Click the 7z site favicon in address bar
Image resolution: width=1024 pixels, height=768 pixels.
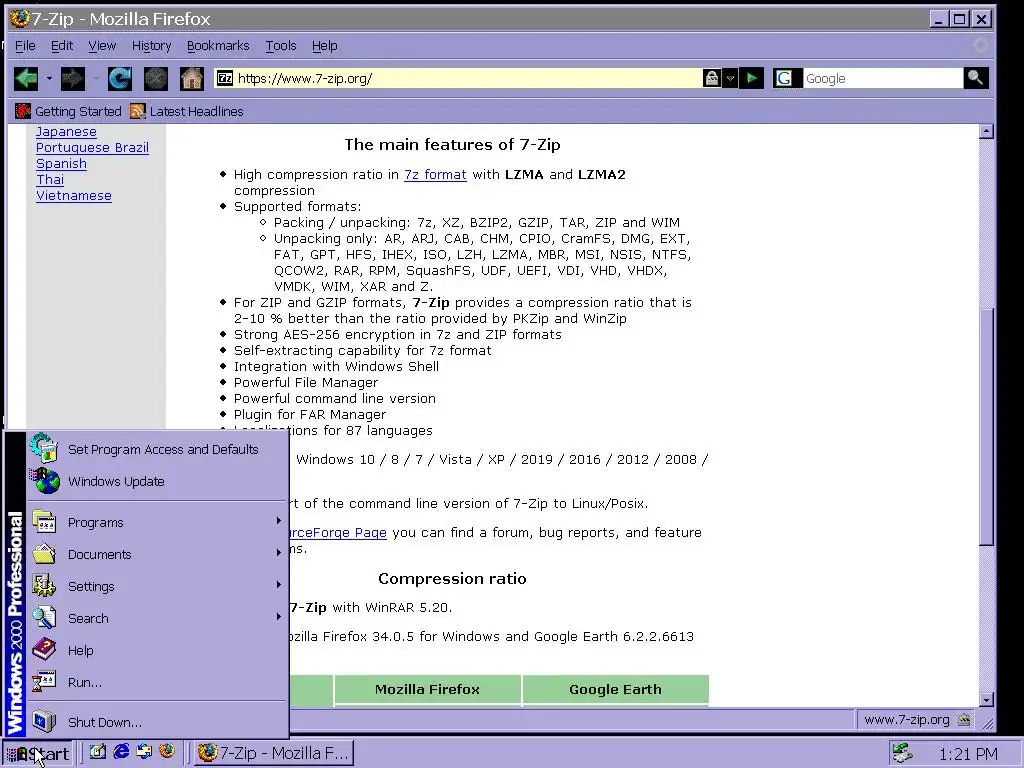225,78
